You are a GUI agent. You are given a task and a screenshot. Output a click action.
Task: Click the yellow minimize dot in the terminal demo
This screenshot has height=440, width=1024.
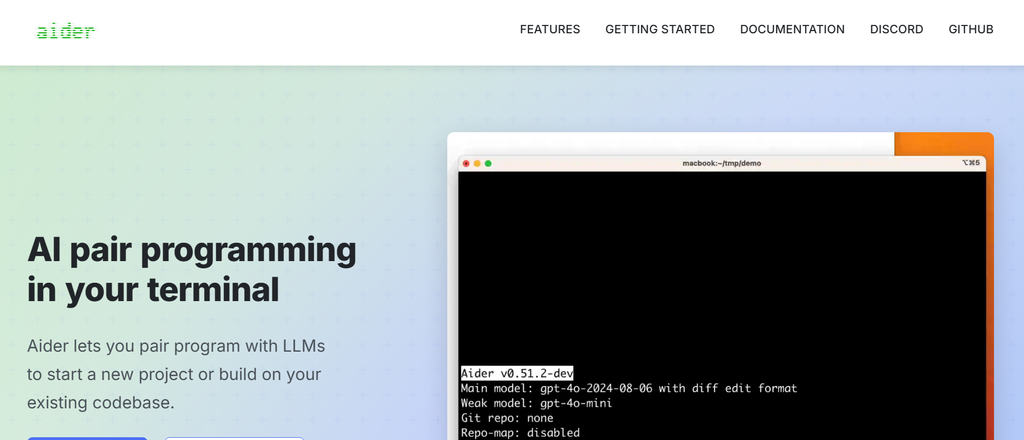coord(477,163)
